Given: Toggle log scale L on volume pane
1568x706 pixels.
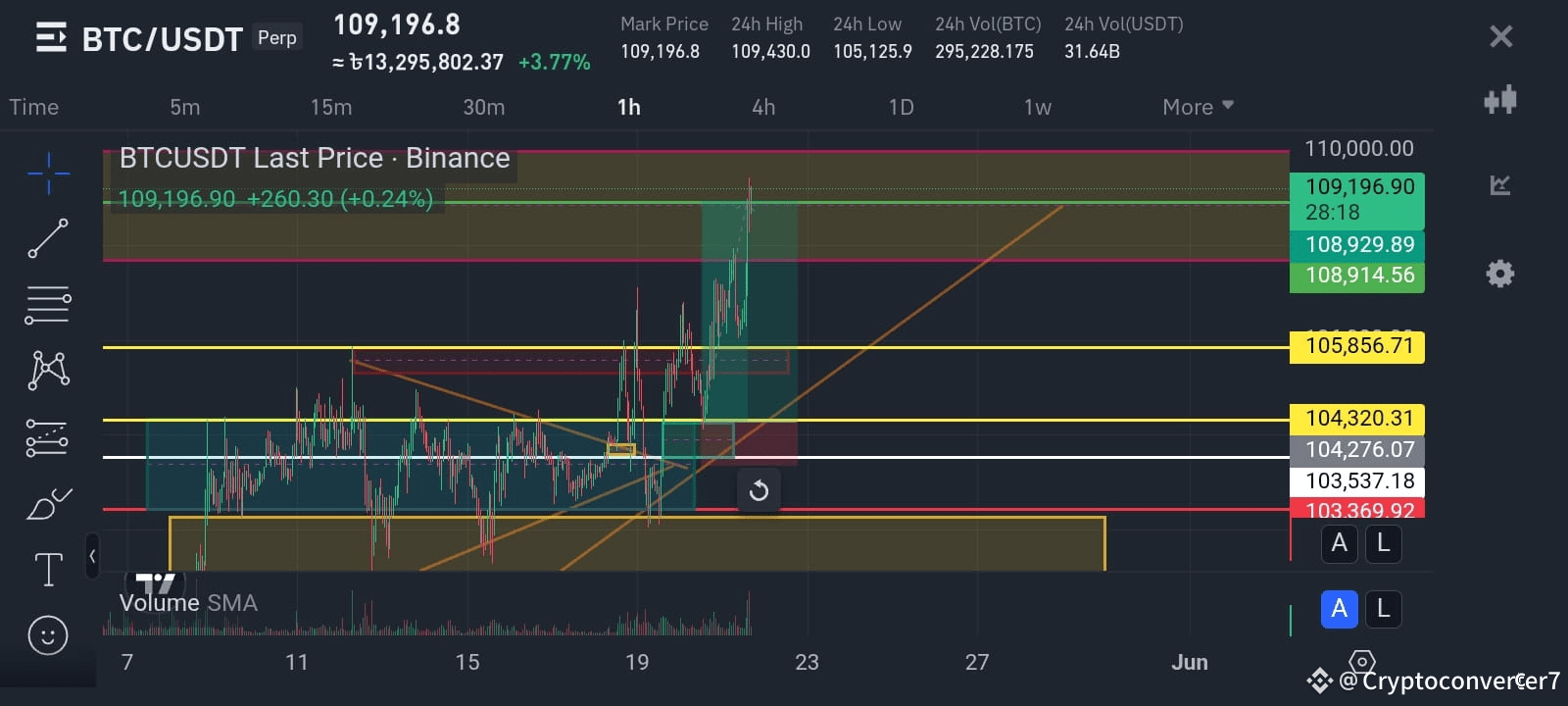Looking at the screenshot, I should 1383,609.
